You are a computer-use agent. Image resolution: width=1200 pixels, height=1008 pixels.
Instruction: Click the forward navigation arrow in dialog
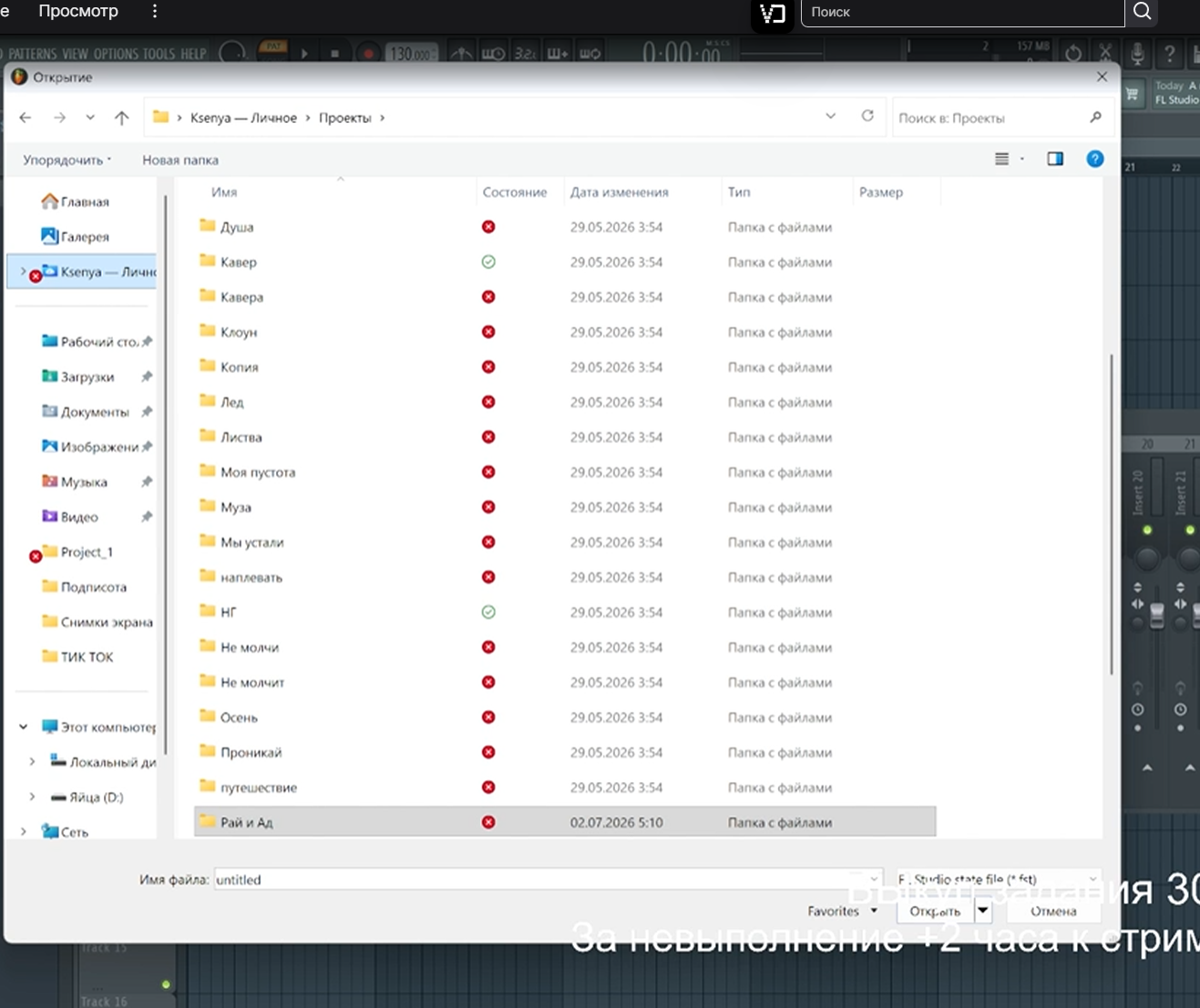59,118
